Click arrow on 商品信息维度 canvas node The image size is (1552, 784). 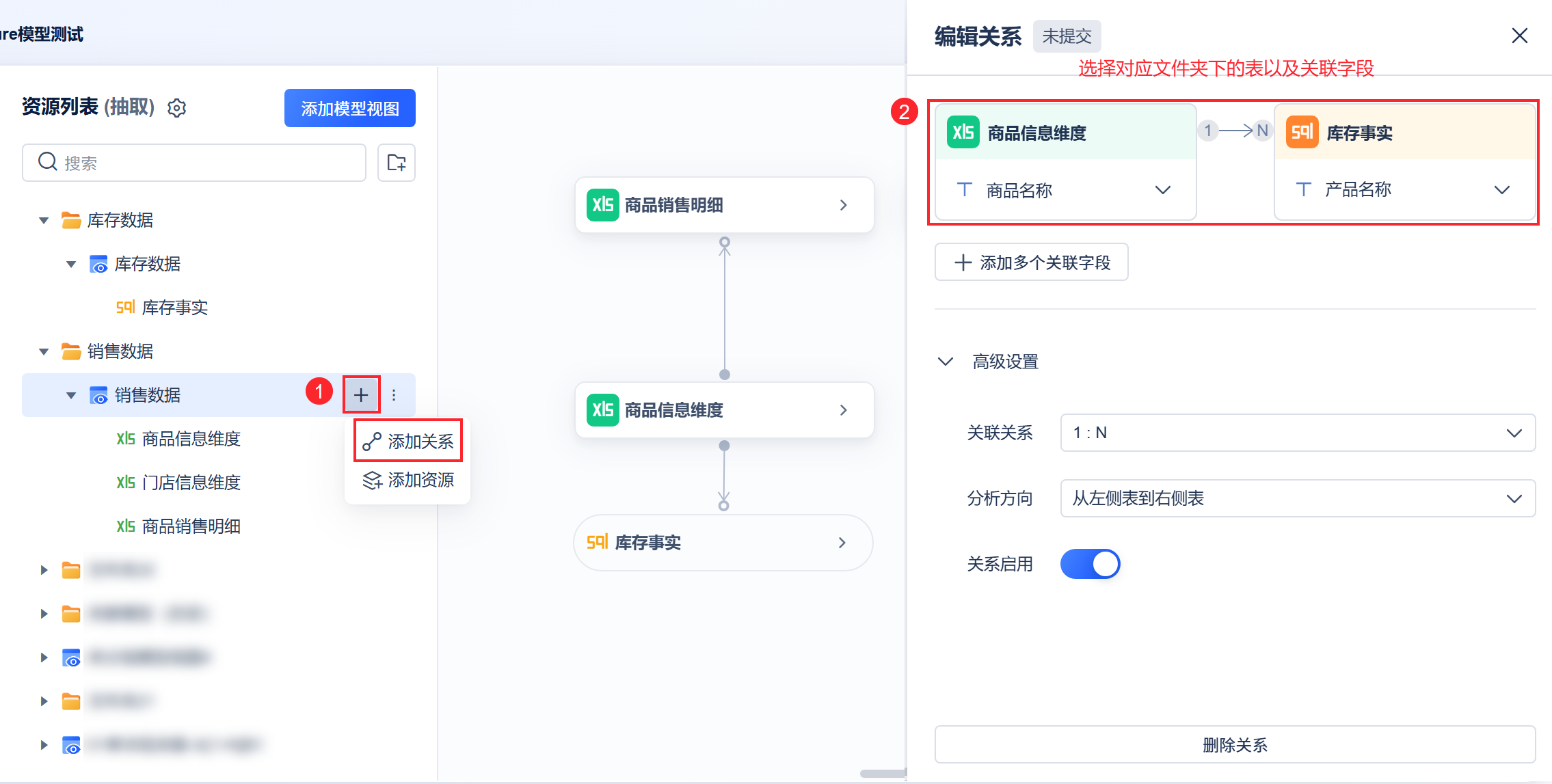pyautogui.click(x=843, y=410)
